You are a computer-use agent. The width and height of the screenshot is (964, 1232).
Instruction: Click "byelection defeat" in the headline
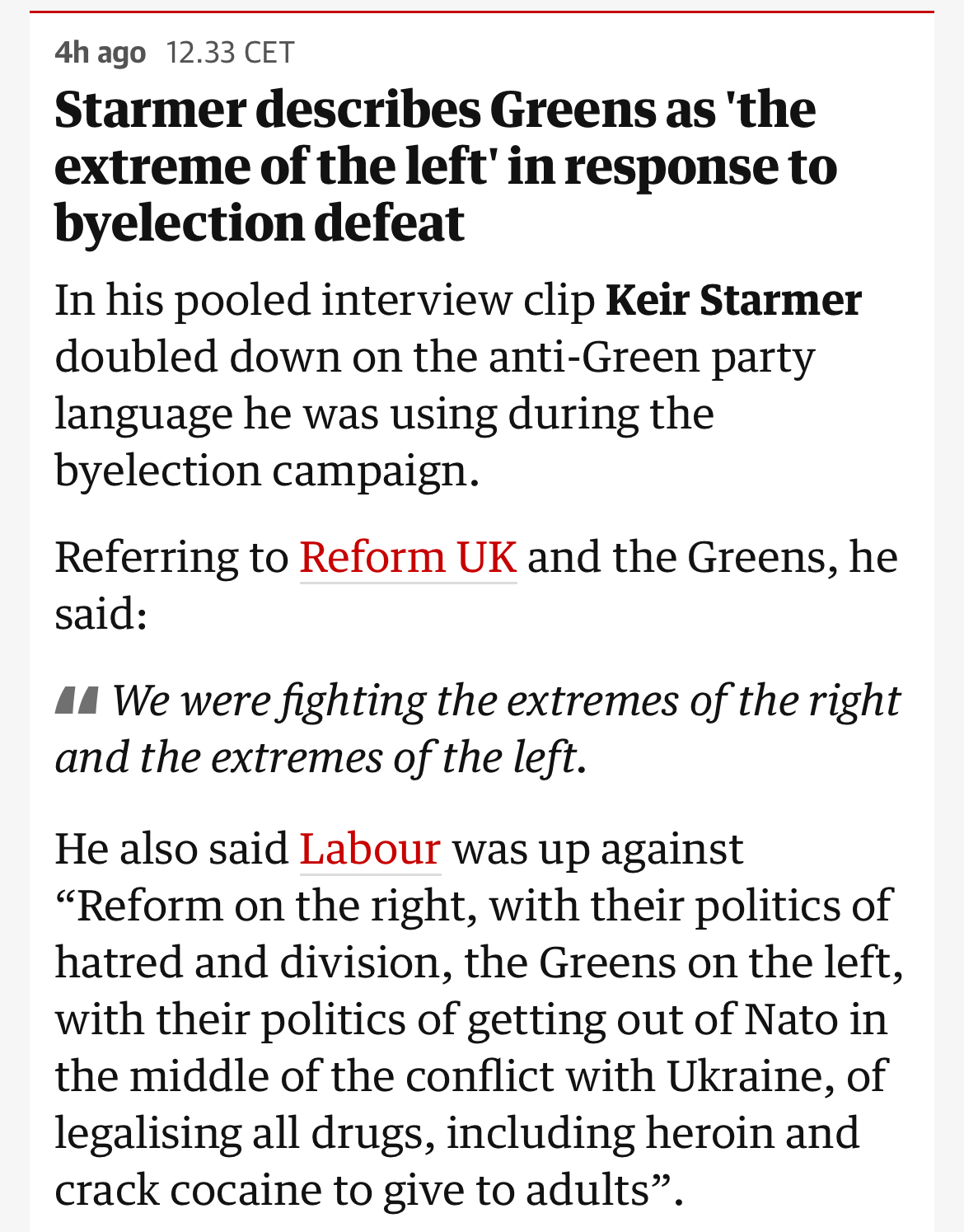(260, 224)
